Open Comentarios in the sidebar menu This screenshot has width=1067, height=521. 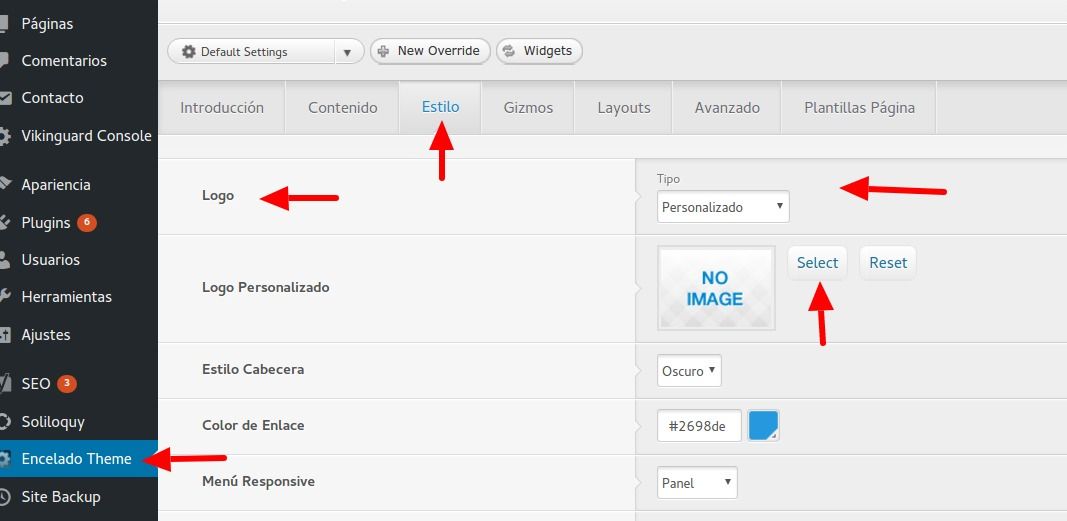click(64, 61)
